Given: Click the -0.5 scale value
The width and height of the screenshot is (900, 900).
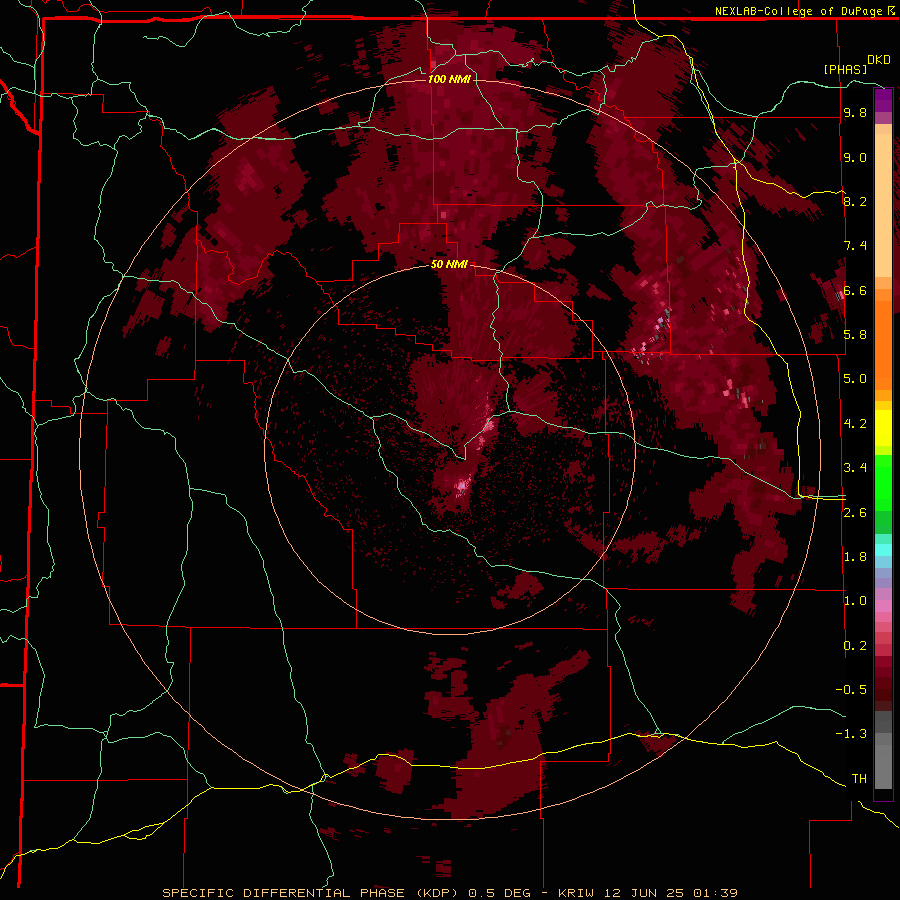Looking at the screenshot, I should point(851,690).
